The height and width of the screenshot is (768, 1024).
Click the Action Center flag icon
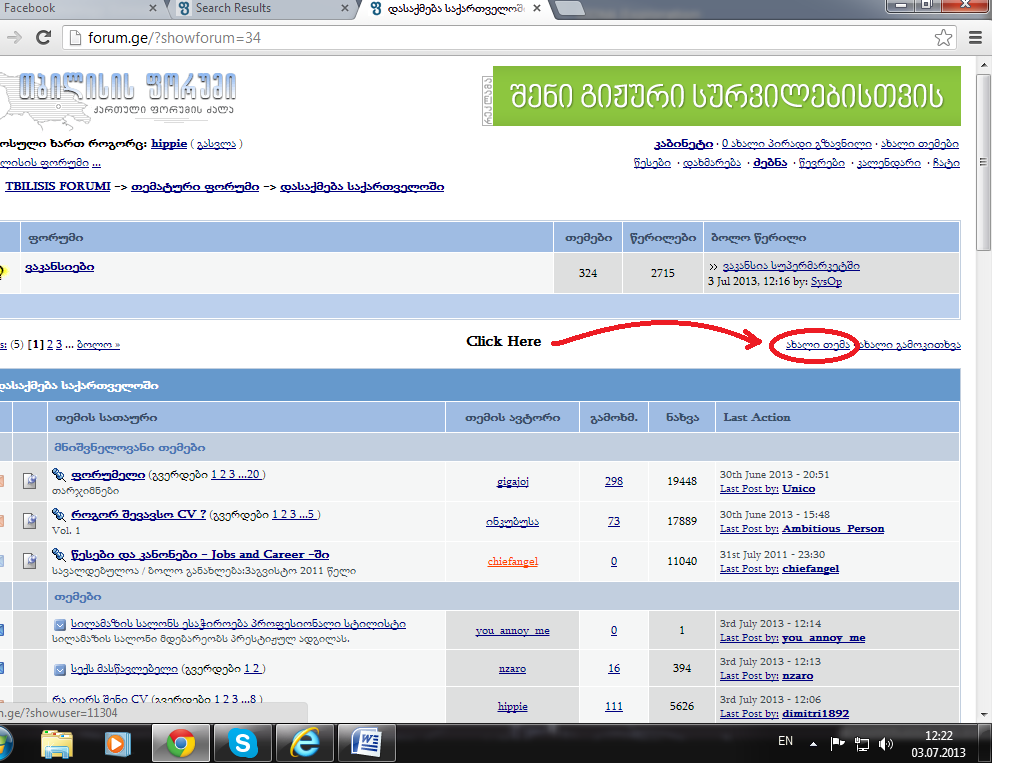[837, 743]
